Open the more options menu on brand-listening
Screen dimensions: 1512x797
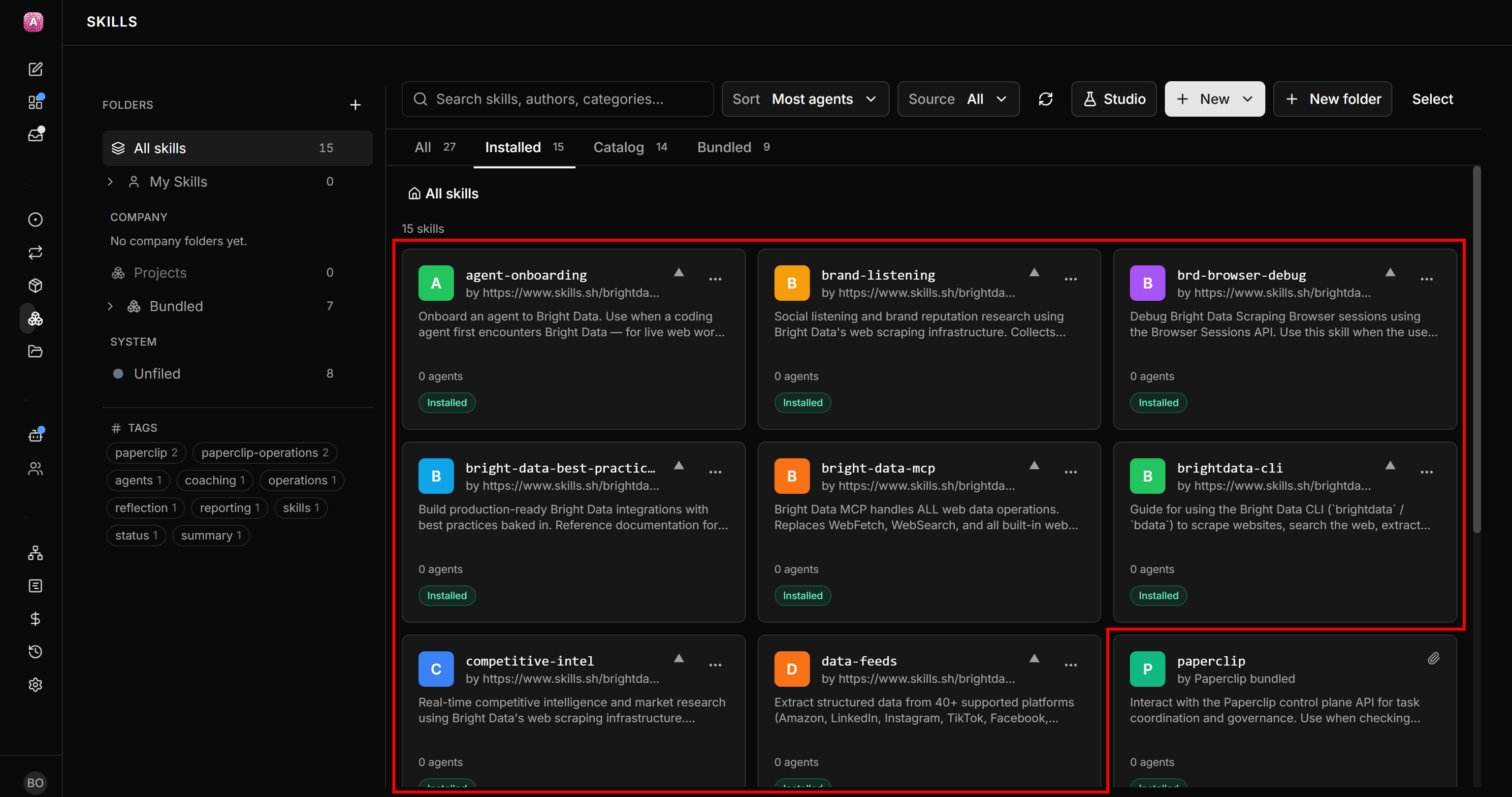1070,279
